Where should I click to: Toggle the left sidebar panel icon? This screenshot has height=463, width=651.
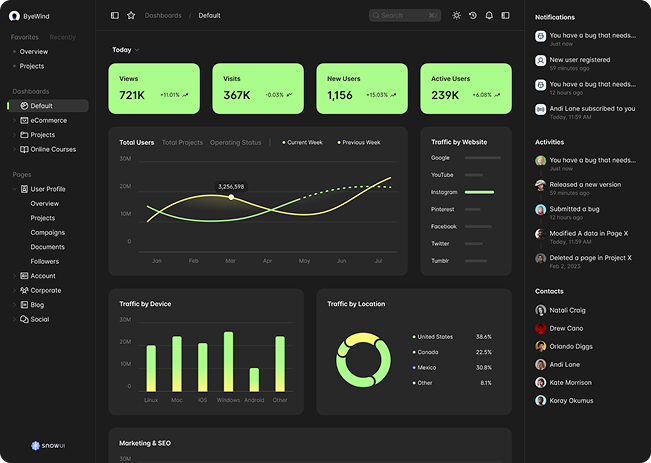tap(115, 16)
